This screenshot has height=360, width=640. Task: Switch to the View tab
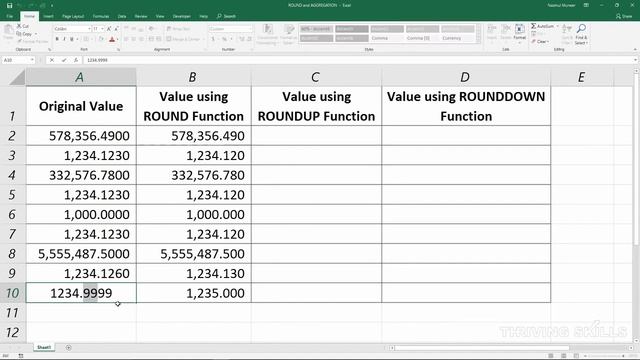pos(160,16)
